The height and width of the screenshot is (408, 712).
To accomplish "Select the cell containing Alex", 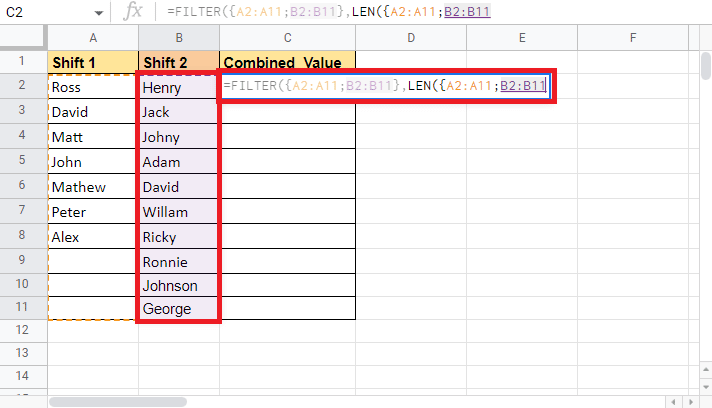I will click(93, 236).
